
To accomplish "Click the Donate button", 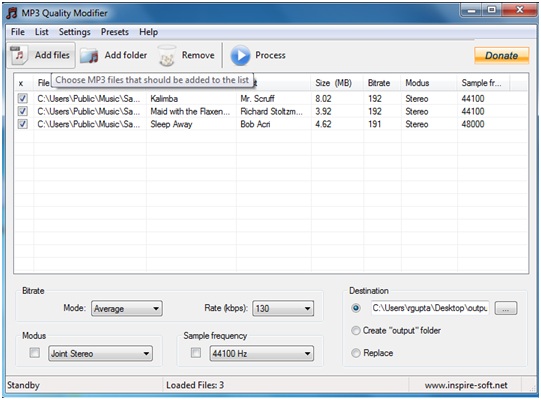I will [x=502, y=56].
